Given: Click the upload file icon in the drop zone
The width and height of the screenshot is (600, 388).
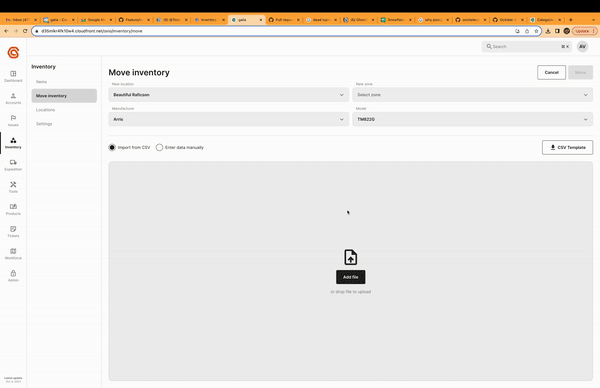Looking at the screenshot, I should [351, 257].
